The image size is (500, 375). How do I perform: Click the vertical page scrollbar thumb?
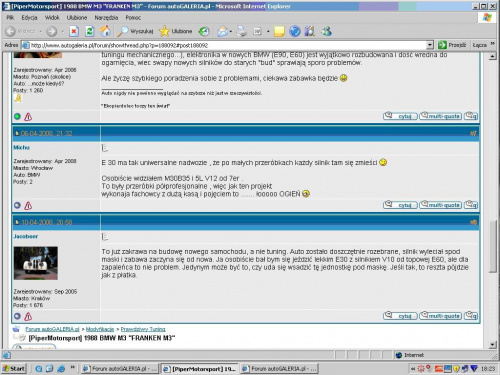coord(493,247)
